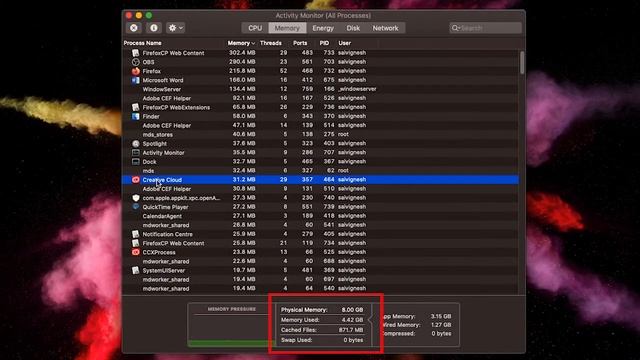Image resolution: width=640 pixels, height=360 pixels.
Task: Click the Firefox process icon
Action: click(x=136, y=71)
